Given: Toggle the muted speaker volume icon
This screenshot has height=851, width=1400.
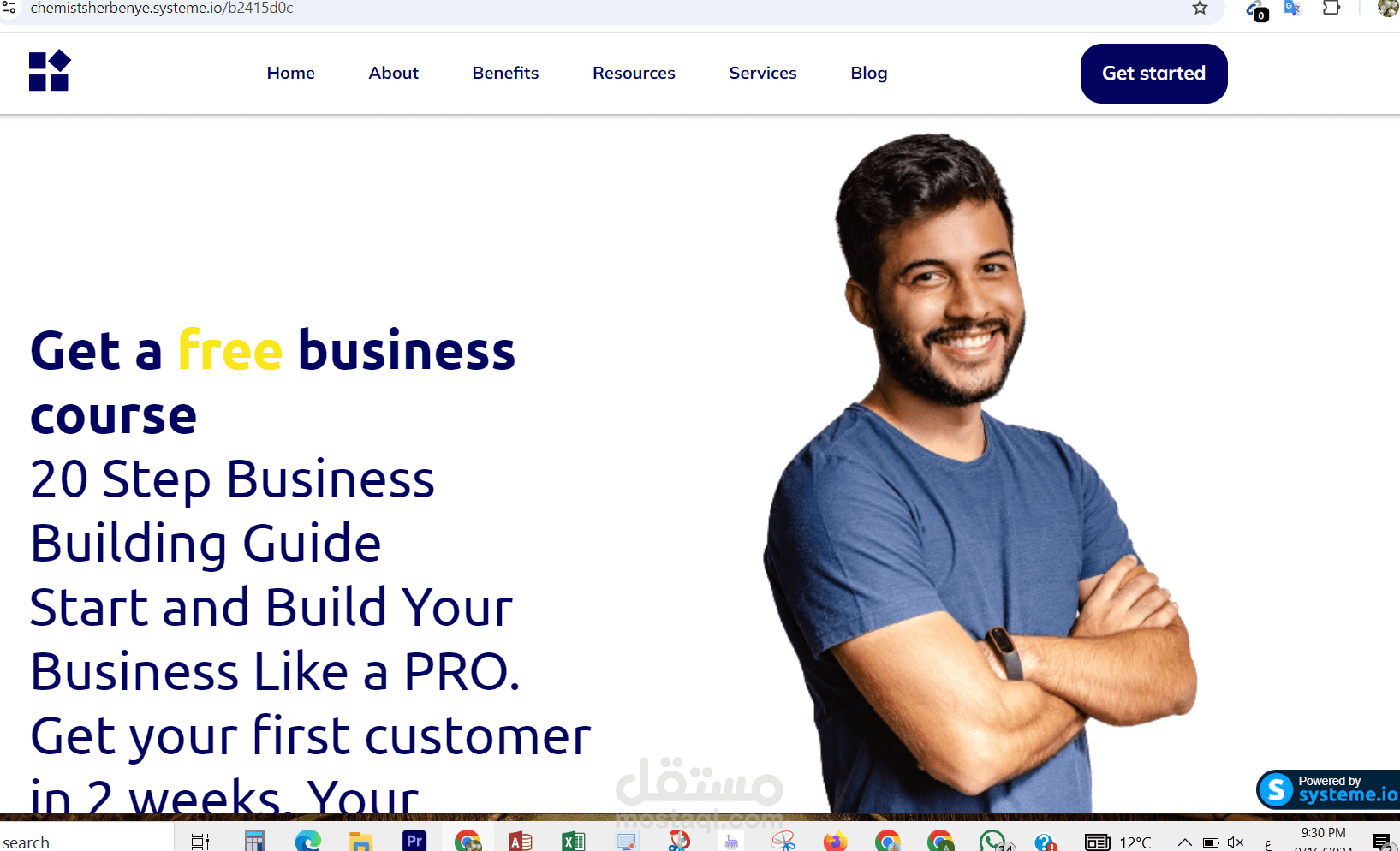Looking at the screenshot, I should [x=1236, y=842].
